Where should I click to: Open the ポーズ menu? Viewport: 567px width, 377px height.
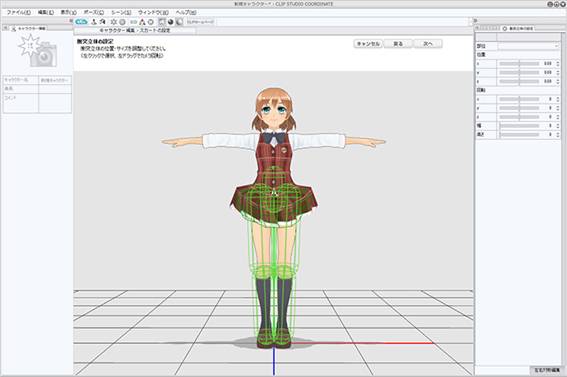[94, 12]
